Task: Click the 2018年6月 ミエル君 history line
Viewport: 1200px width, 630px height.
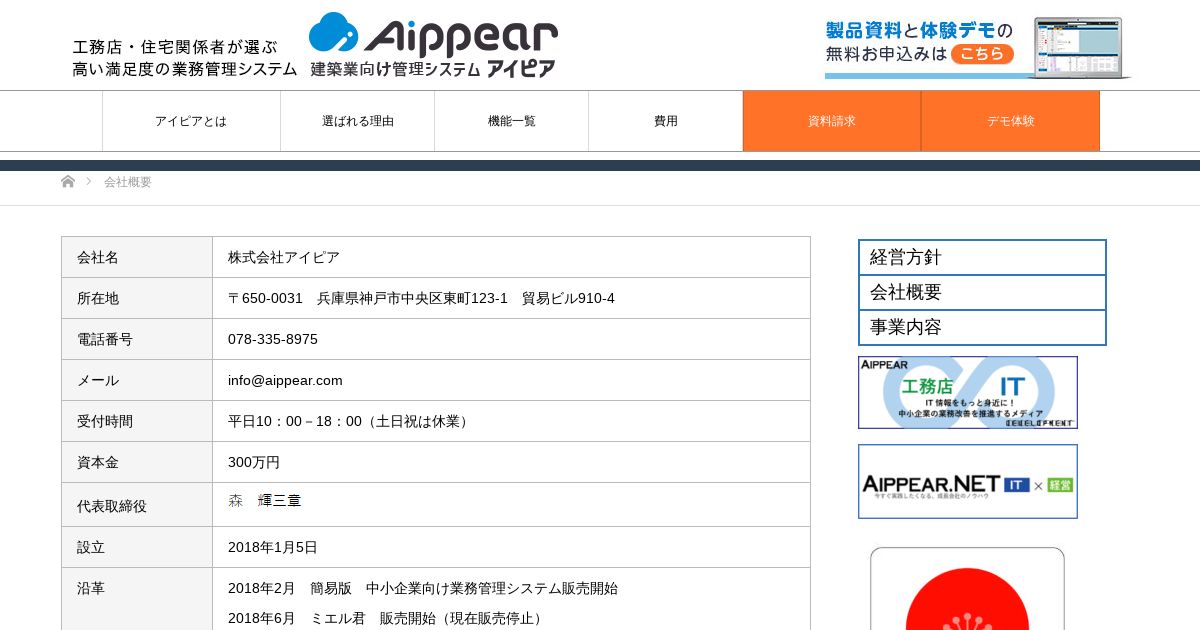Action: click(388, 618)
